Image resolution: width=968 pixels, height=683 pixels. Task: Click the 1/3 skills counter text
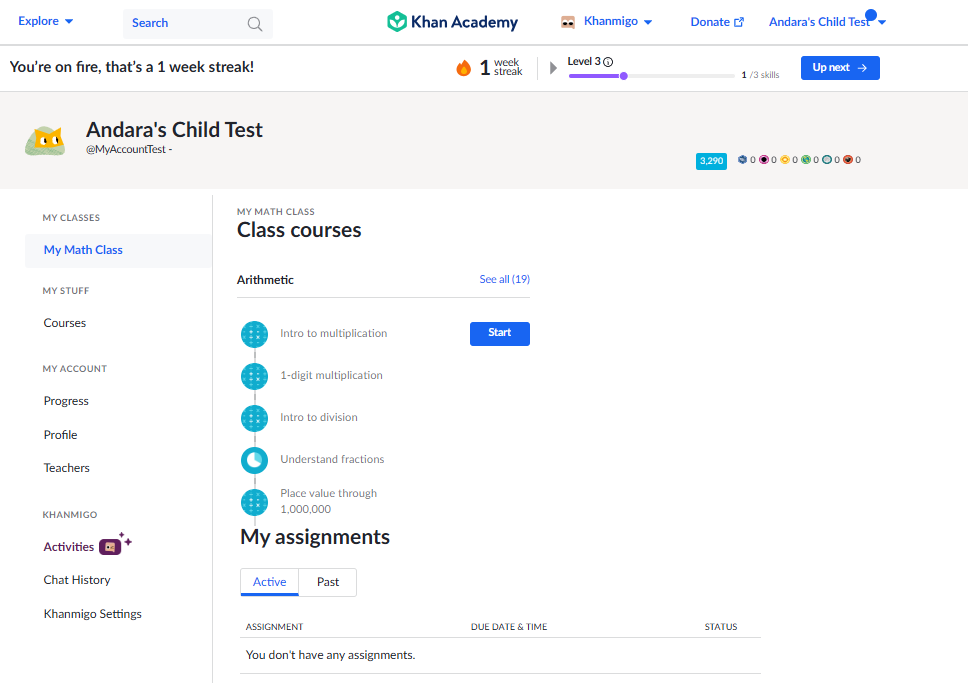(760, 75)
